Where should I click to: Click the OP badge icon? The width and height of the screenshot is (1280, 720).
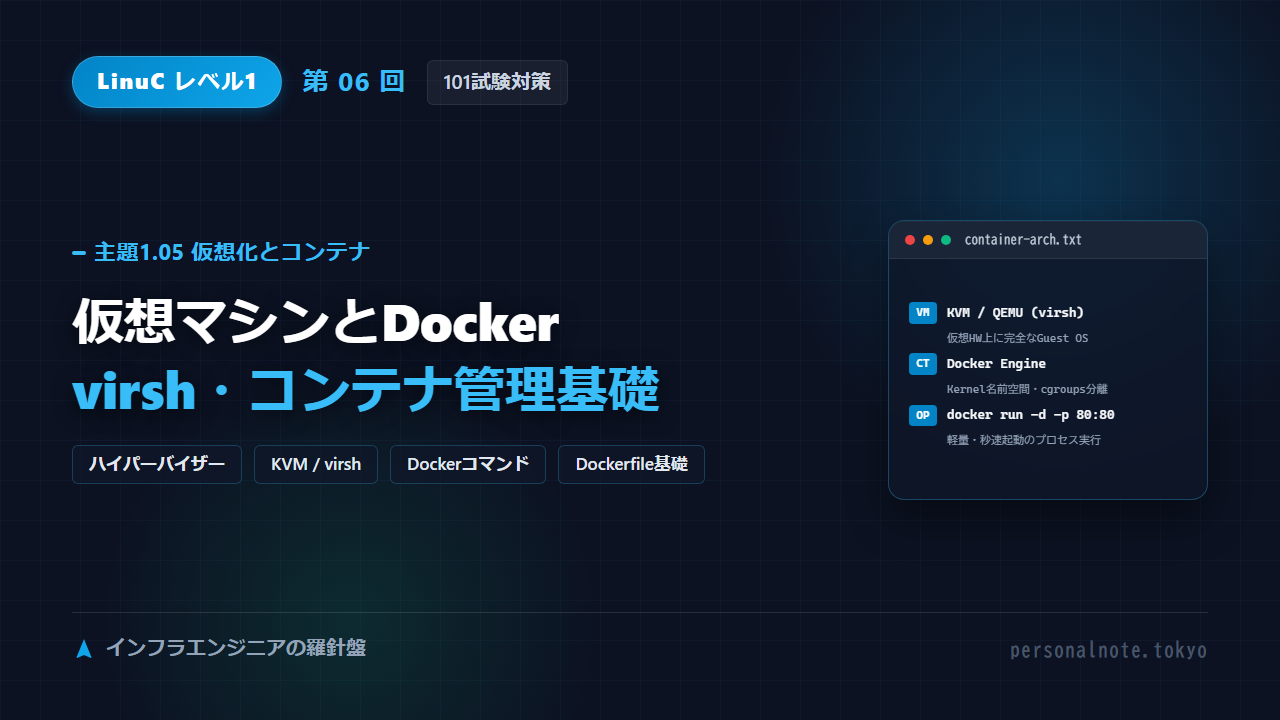tap(923, 415)
